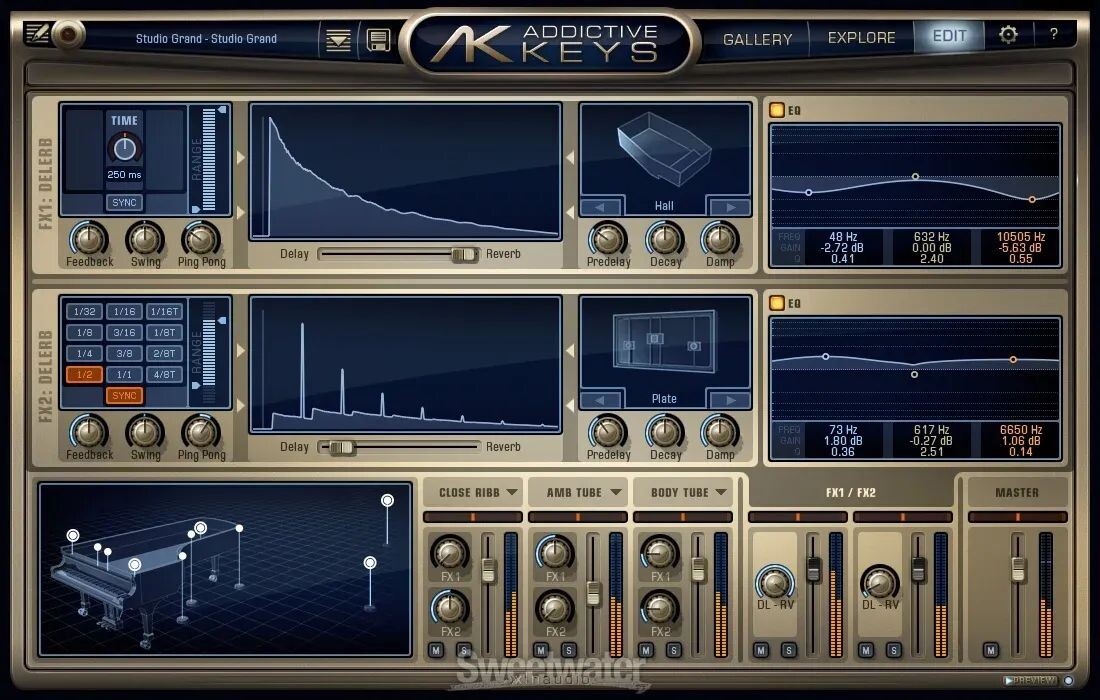Open the preset browser arrow icon
Screen dimensions: 1100x700
[x=339, y=40]
